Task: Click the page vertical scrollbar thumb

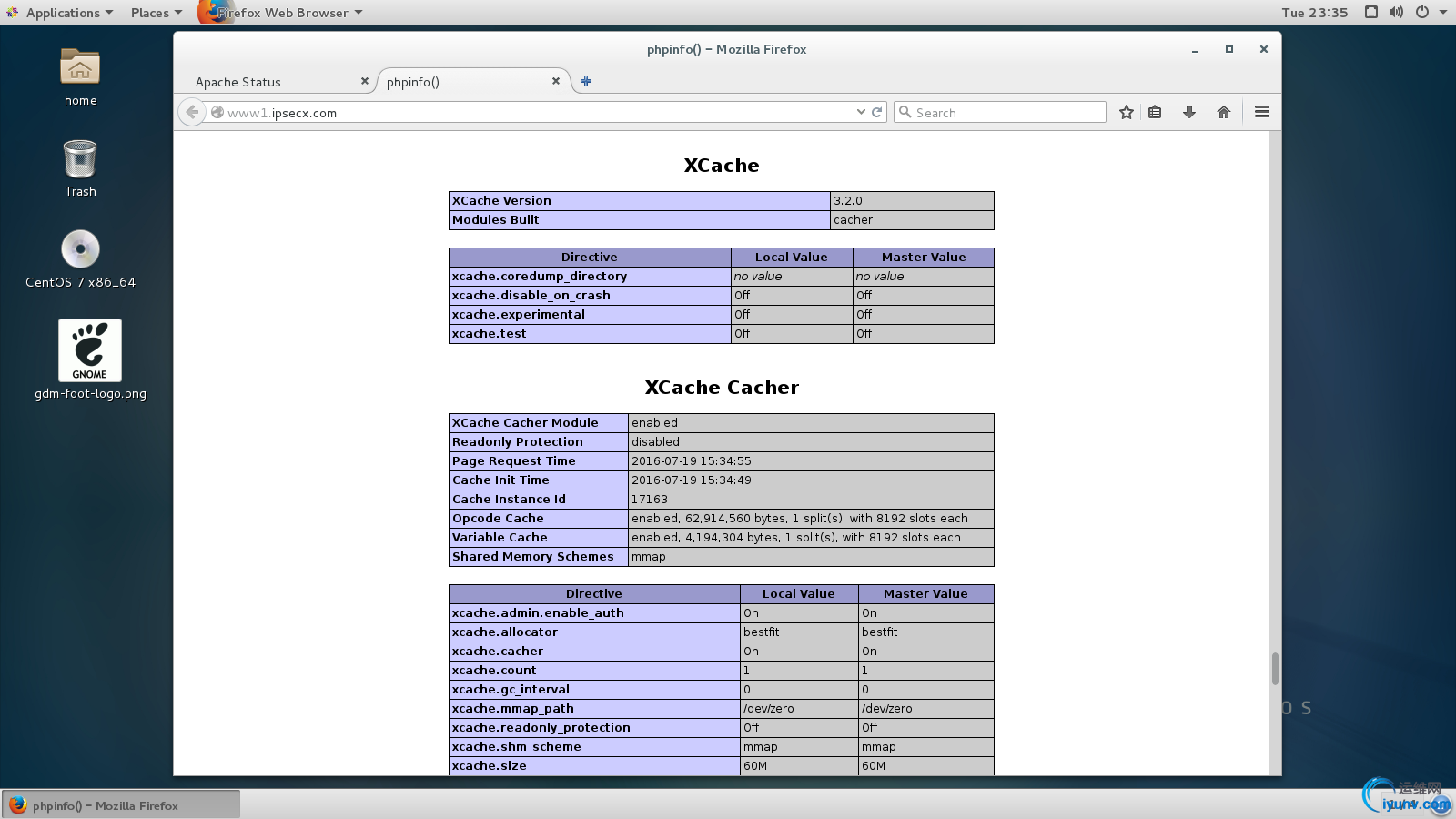Action: point(1275,668)
